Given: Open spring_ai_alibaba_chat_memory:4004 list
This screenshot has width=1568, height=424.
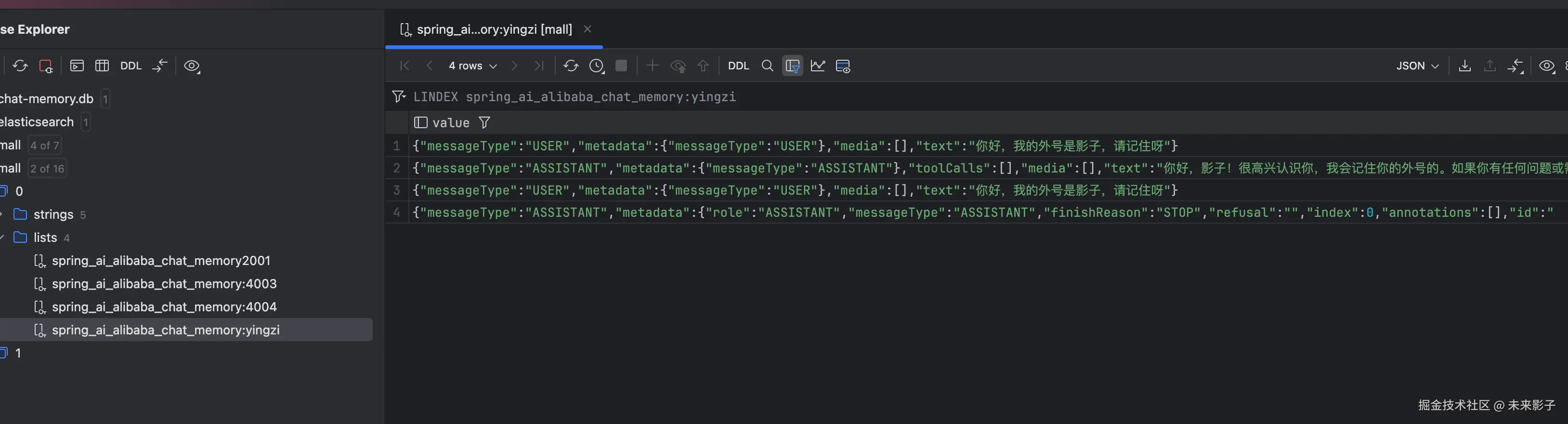Looking at the screenshot, I should coord(164,307).
